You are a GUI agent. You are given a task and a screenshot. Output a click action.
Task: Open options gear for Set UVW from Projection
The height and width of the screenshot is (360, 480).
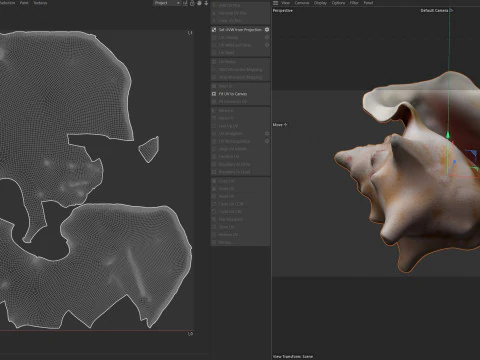267,30
